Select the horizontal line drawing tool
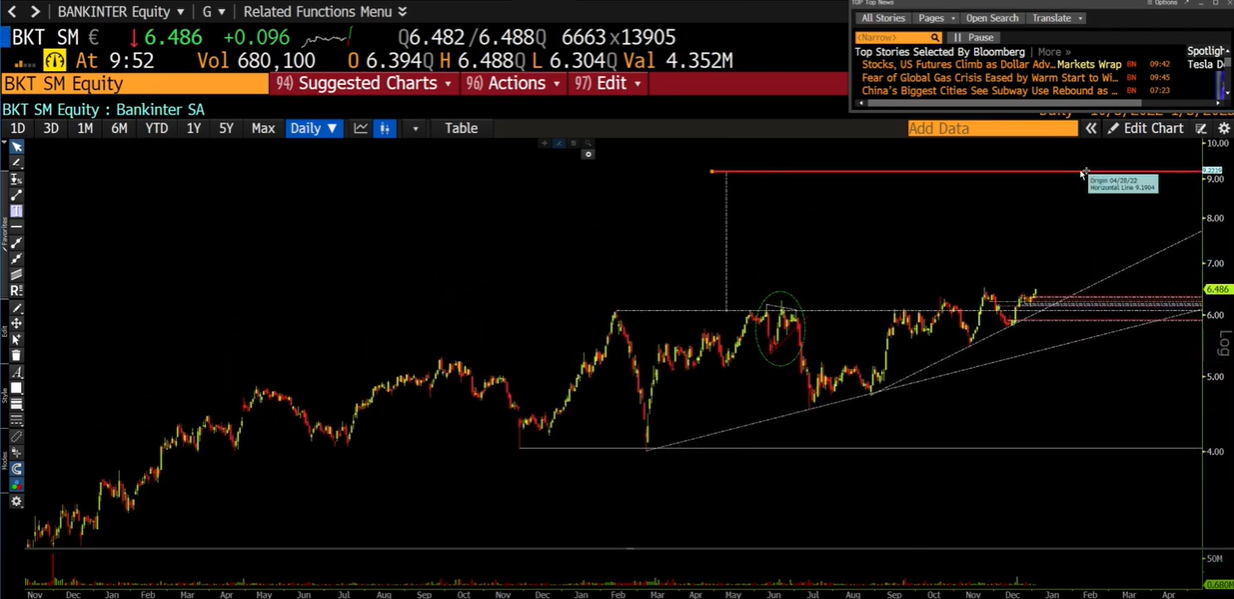 [16, 227]
